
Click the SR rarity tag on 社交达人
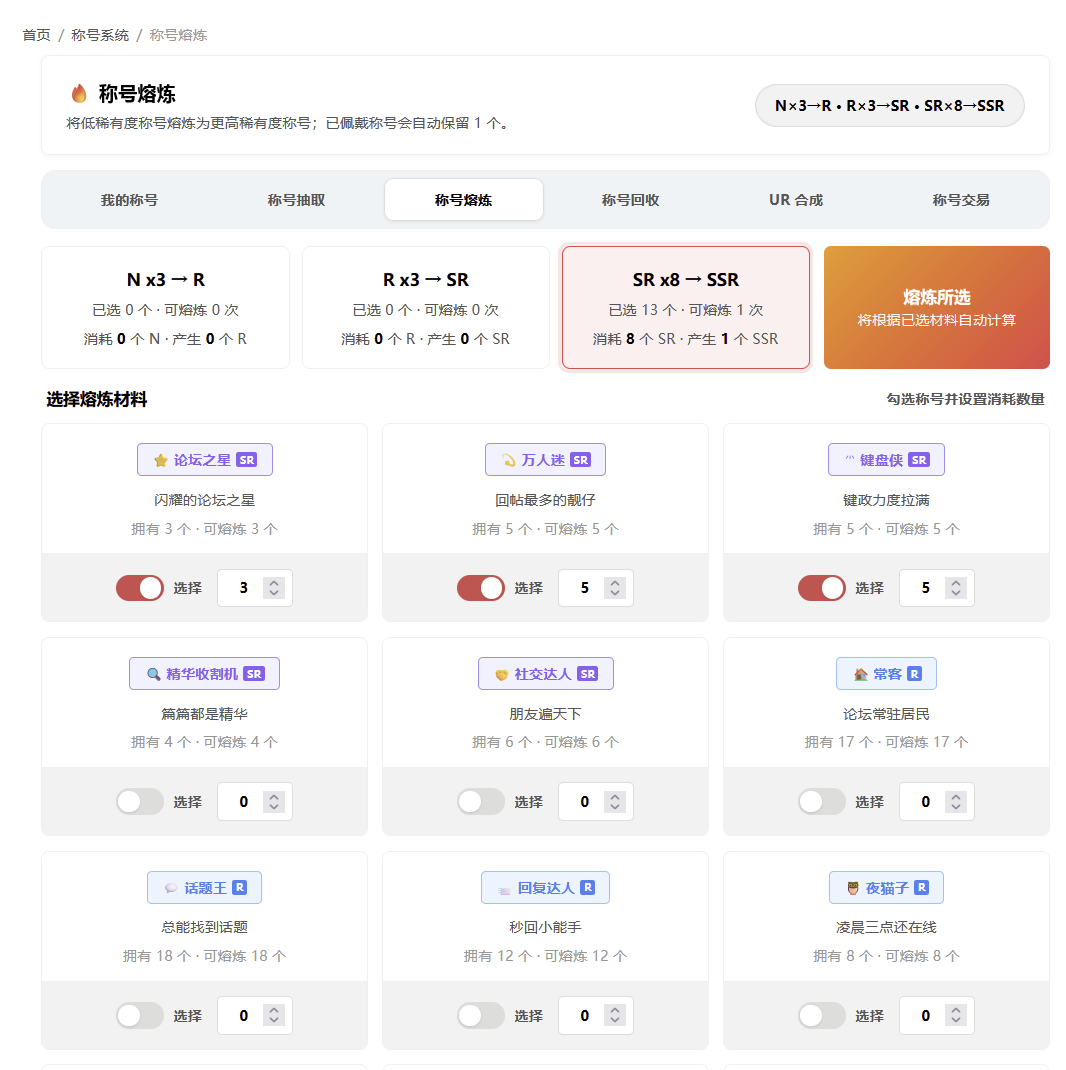587,674
